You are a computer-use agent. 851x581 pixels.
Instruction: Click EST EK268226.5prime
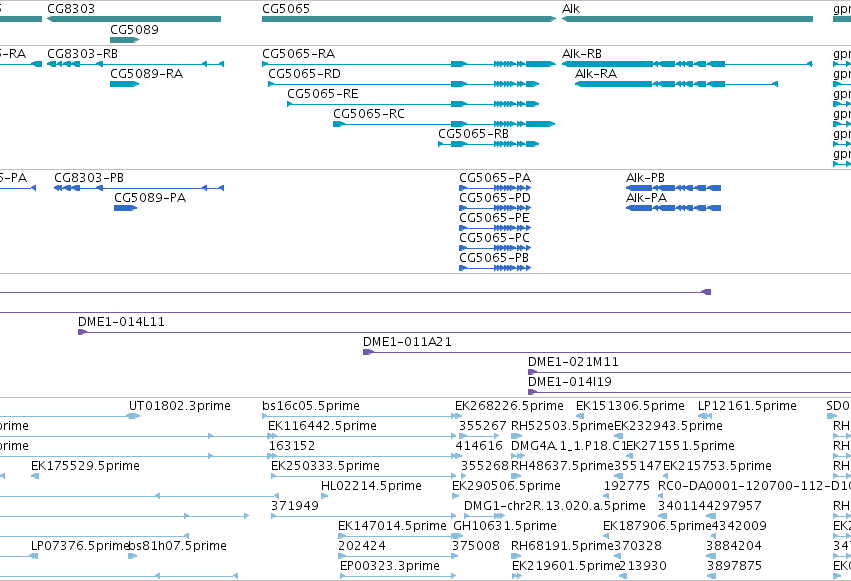click(x=509, y=406)
